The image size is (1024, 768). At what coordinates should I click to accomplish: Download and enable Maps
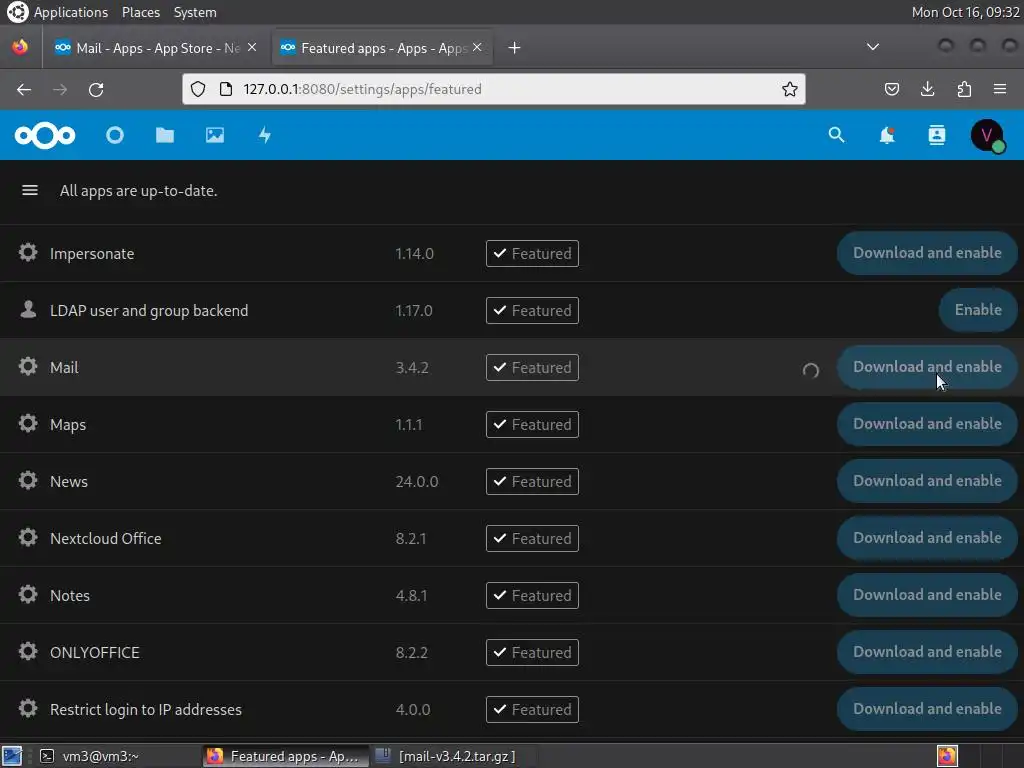(927, 424)
